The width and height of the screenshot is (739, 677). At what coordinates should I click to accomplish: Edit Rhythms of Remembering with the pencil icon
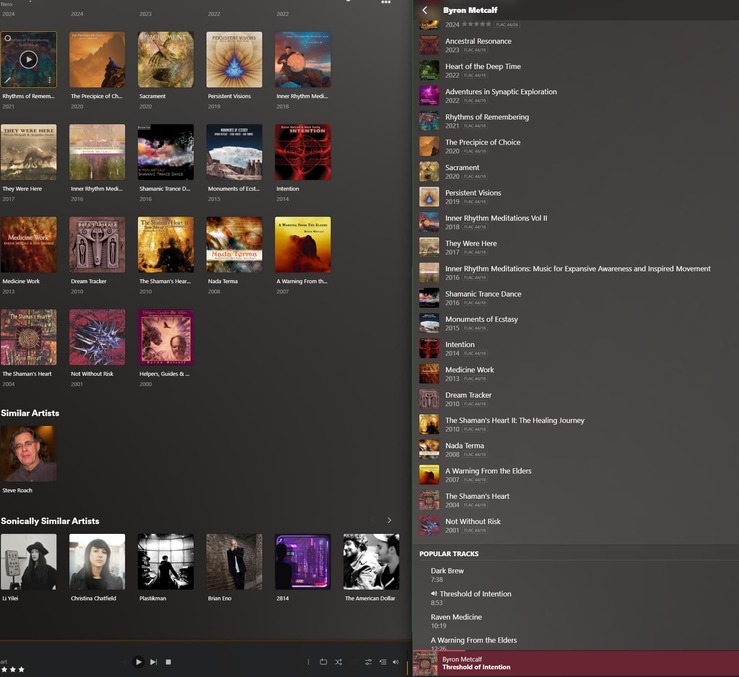(x=8, y=80)
